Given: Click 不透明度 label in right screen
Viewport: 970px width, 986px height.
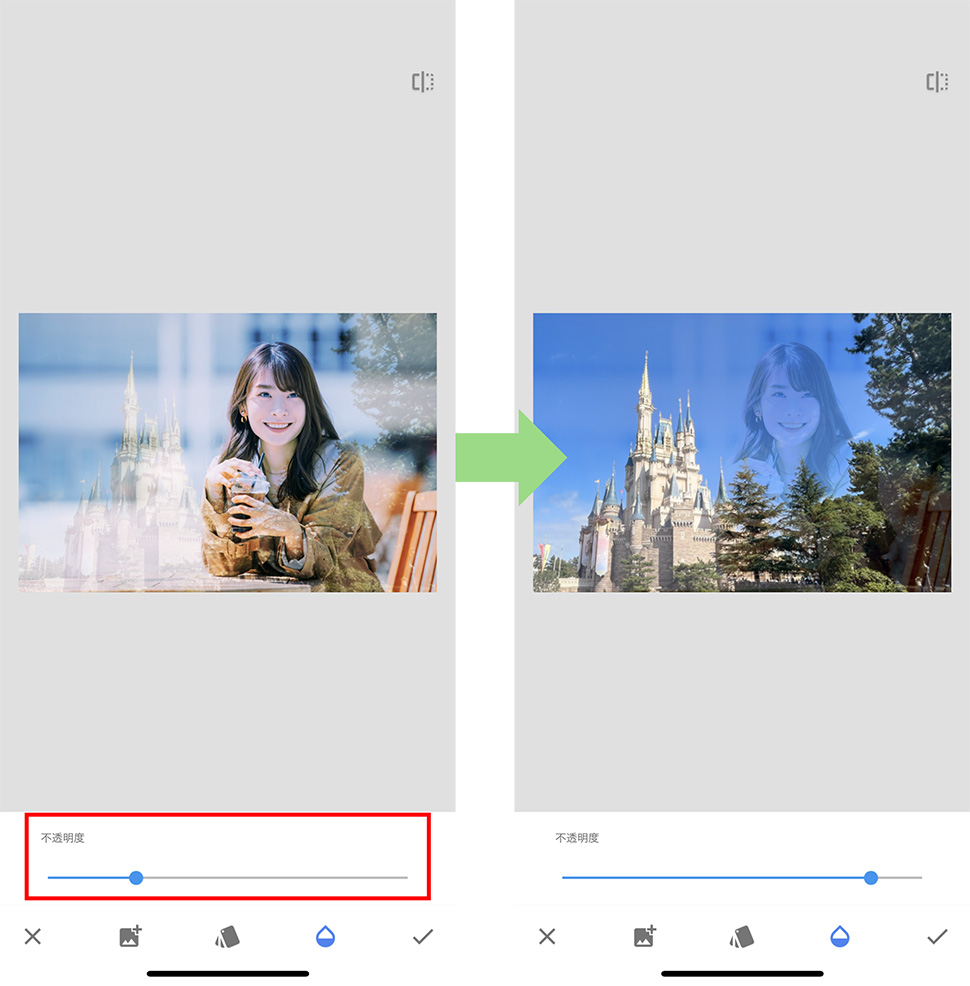Looking at the screenshot, I should (576, 838).
